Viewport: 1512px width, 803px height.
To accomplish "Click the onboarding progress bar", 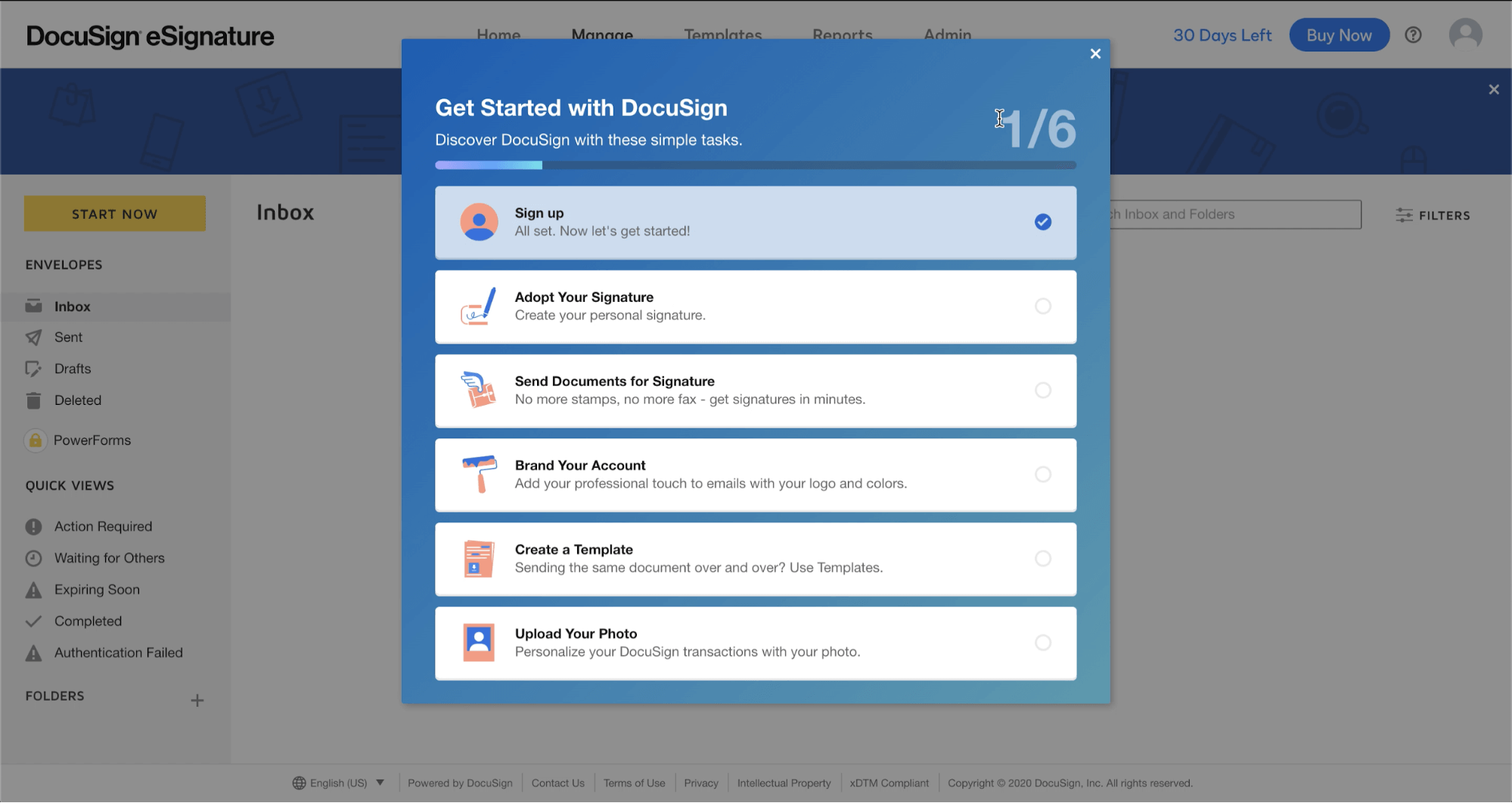I will [756, 165].
